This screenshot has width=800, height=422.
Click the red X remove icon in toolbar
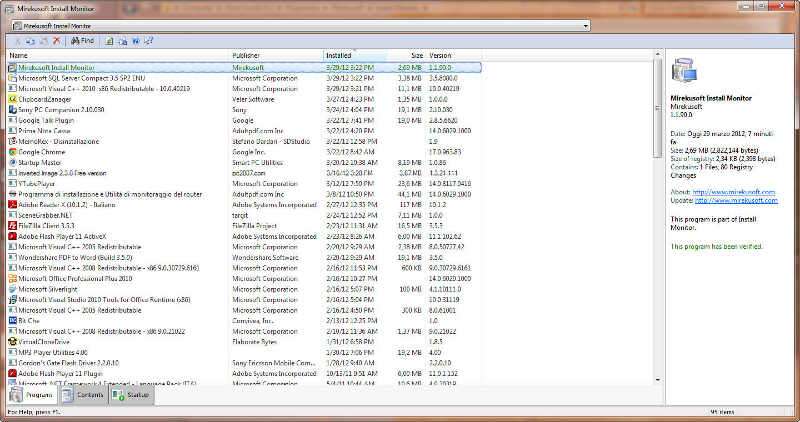tap(57, 41)
